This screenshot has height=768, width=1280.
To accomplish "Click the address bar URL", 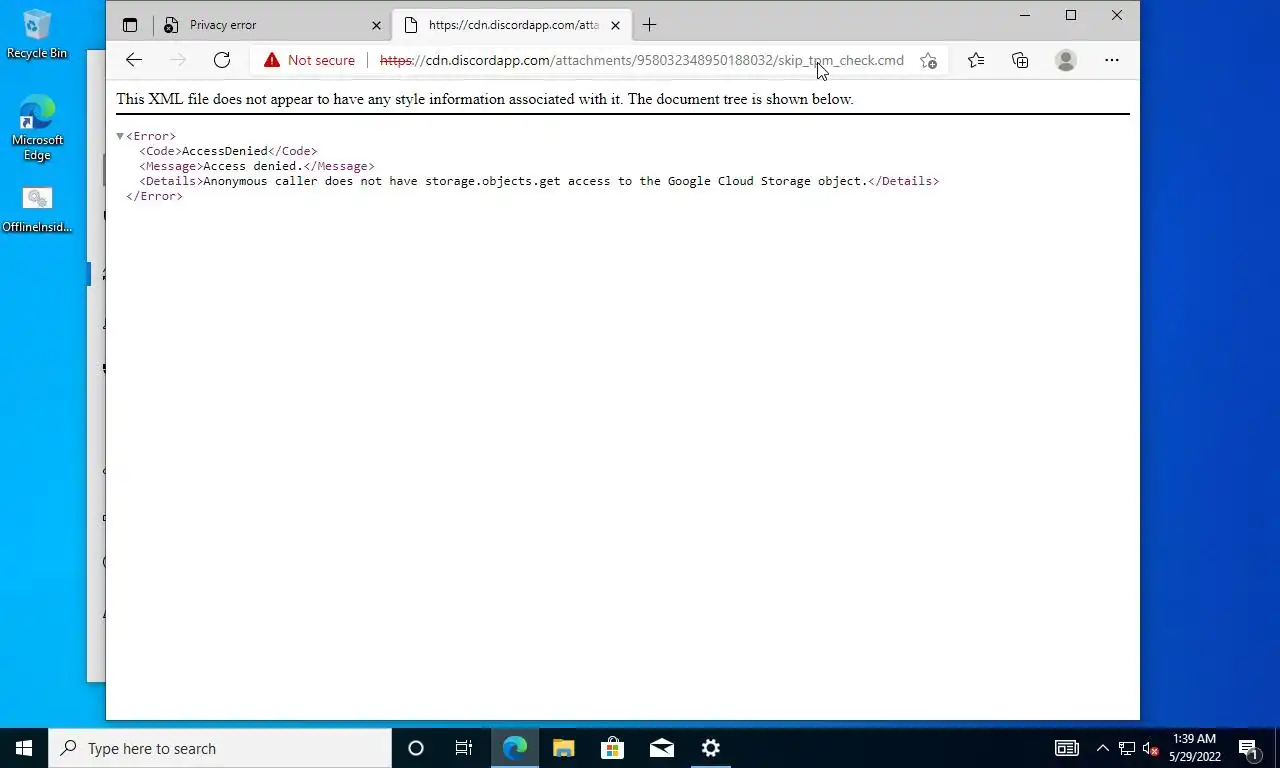I will pos(642,60).
